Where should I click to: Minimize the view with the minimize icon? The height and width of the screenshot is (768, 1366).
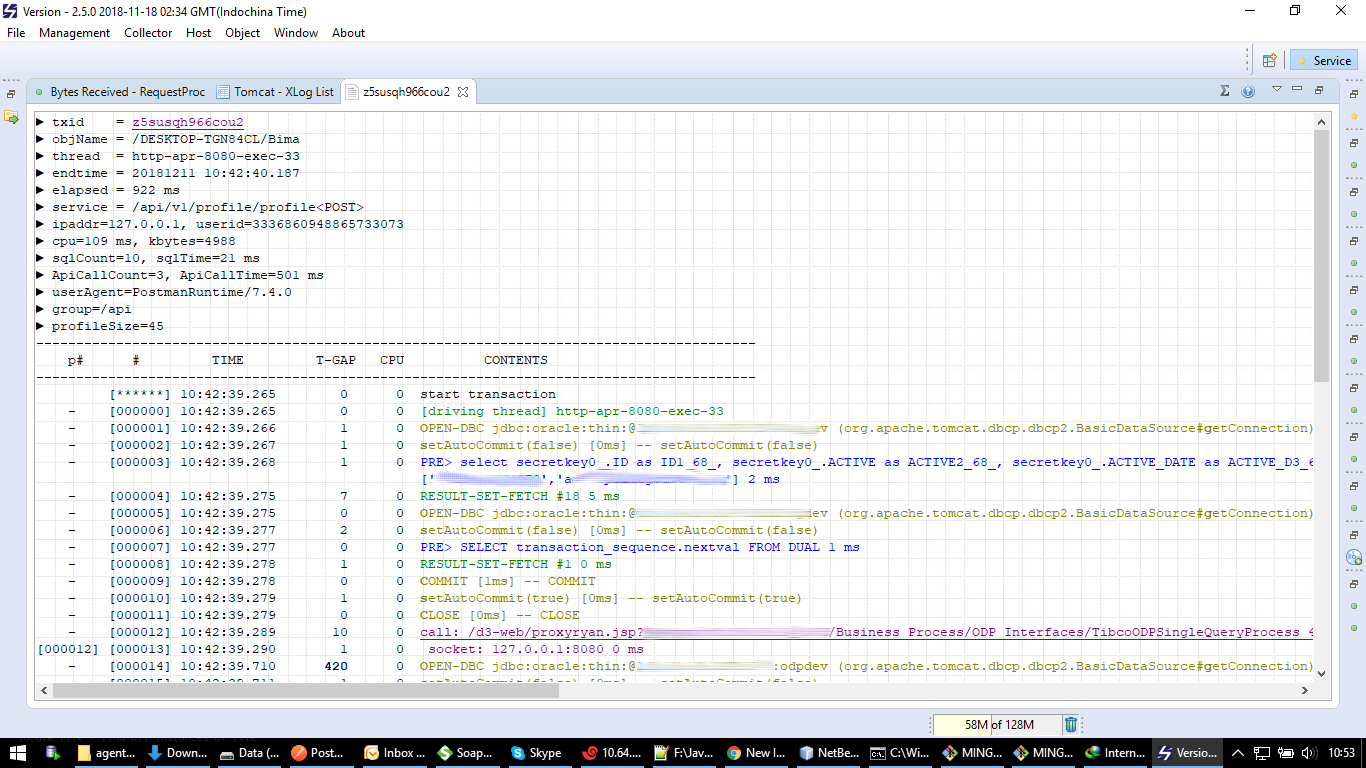pos(1296,89)
